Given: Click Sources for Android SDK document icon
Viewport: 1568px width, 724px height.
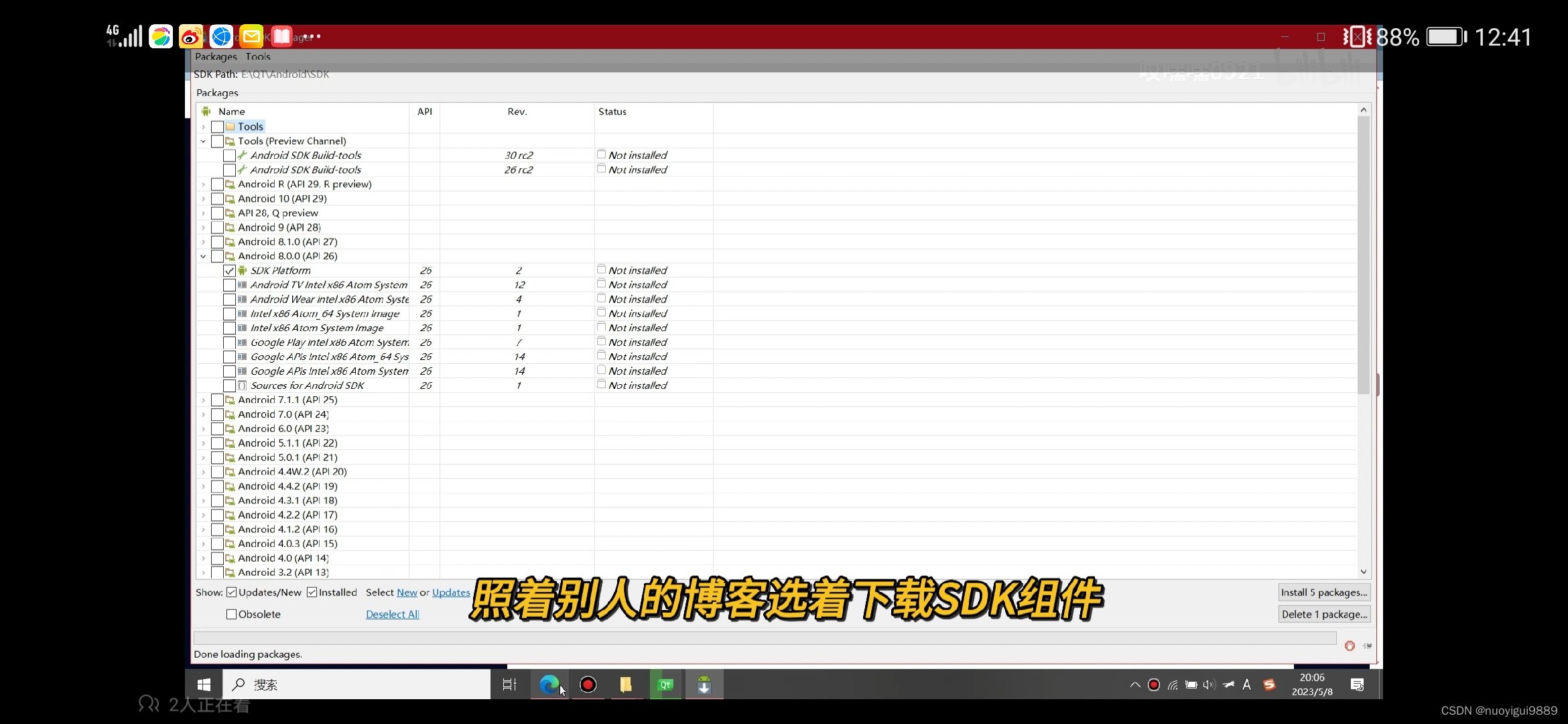Looking at the screenshot, I should click(243, 385).
